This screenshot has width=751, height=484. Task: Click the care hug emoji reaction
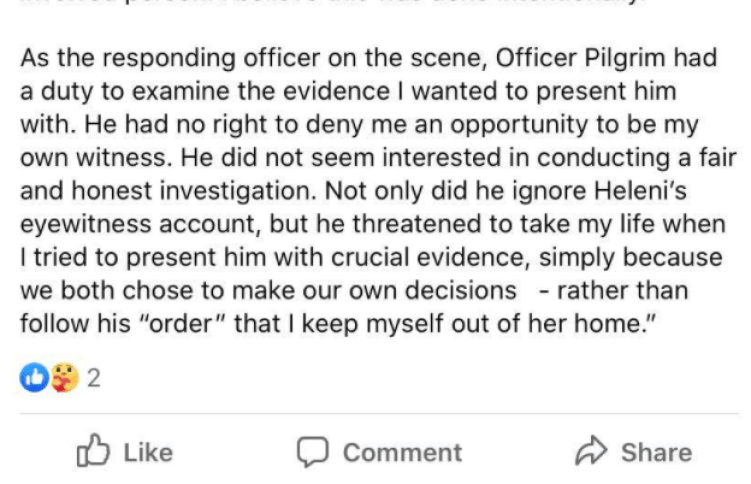(64, 378)
